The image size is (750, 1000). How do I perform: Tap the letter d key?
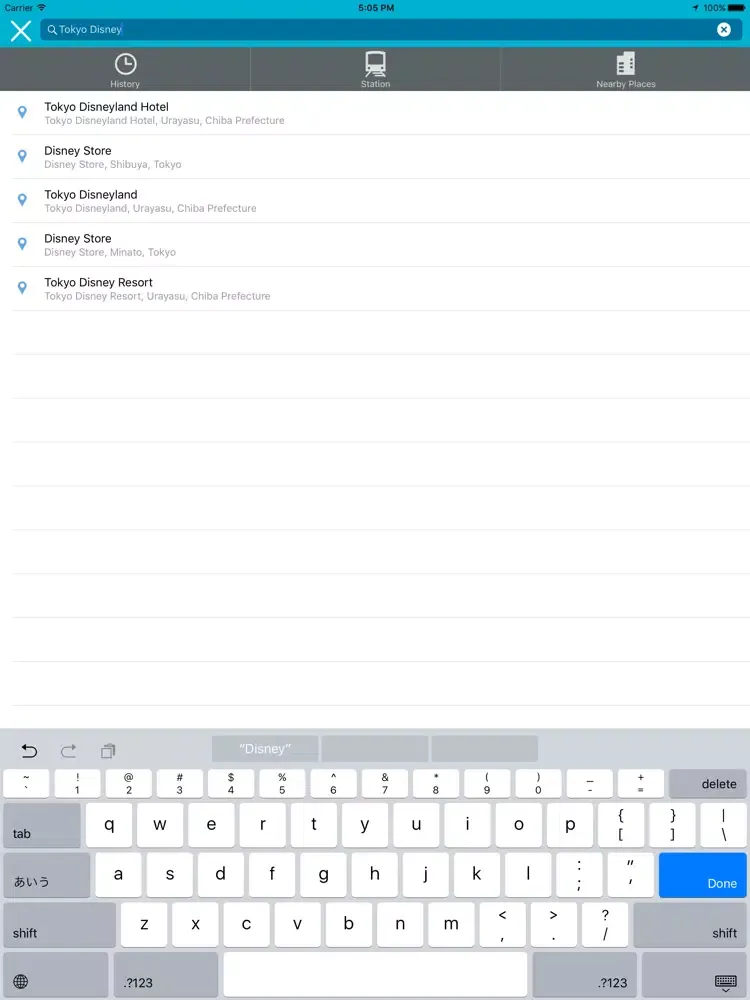pos(221,875)
